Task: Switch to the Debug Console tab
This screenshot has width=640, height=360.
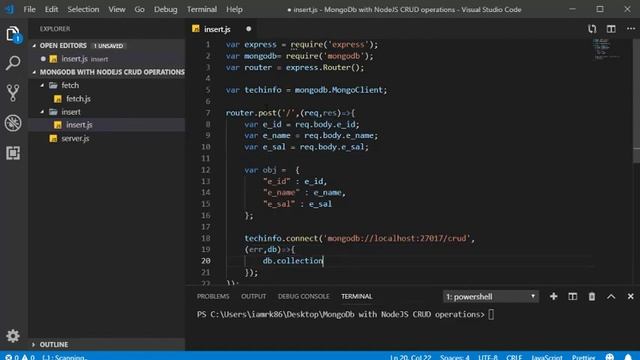Action: tap(303, 296)
